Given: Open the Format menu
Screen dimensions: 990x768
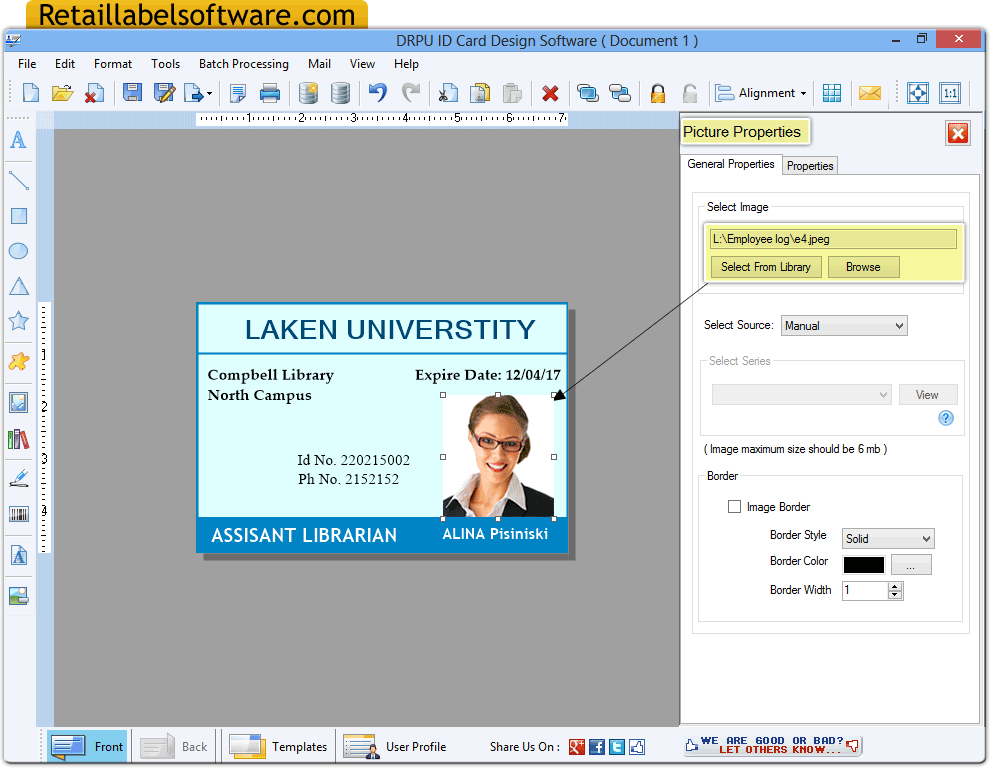Looking at the screenshot, I should tap(113, 64).
